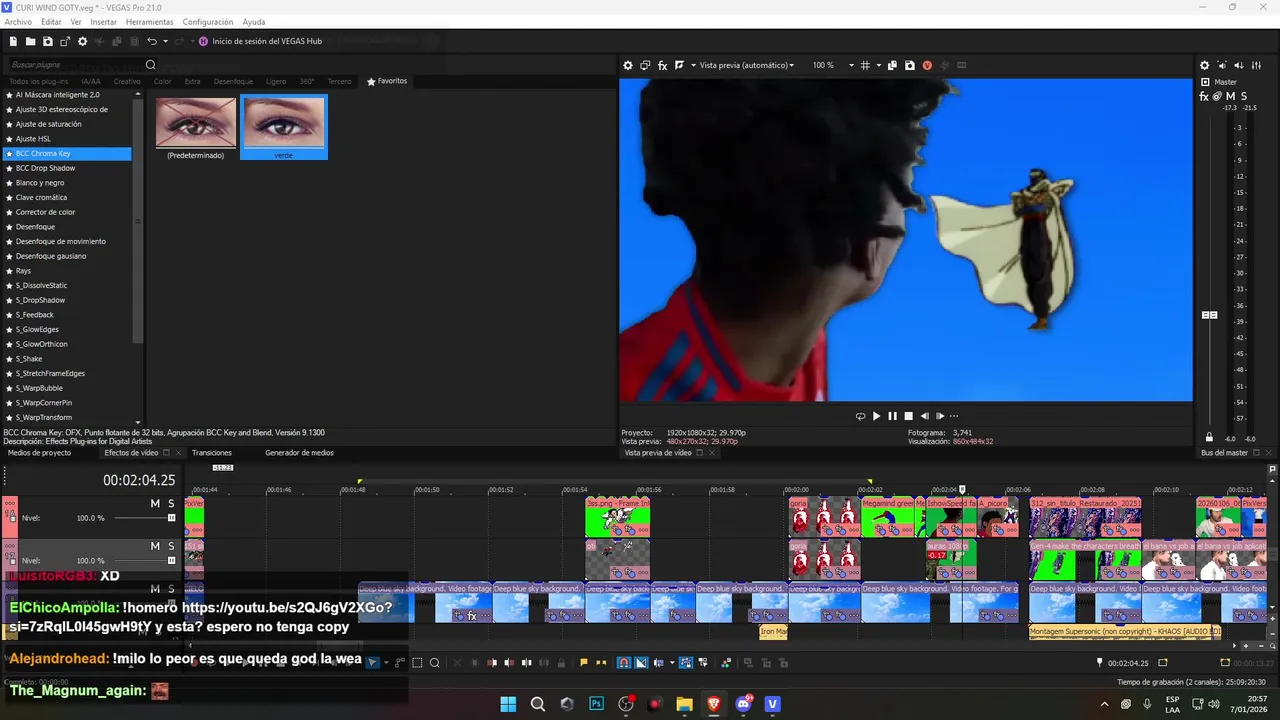The width and height of the screenshot is (1280, 720).
Task: Switch to Transiciones tab
Action: 212,453
